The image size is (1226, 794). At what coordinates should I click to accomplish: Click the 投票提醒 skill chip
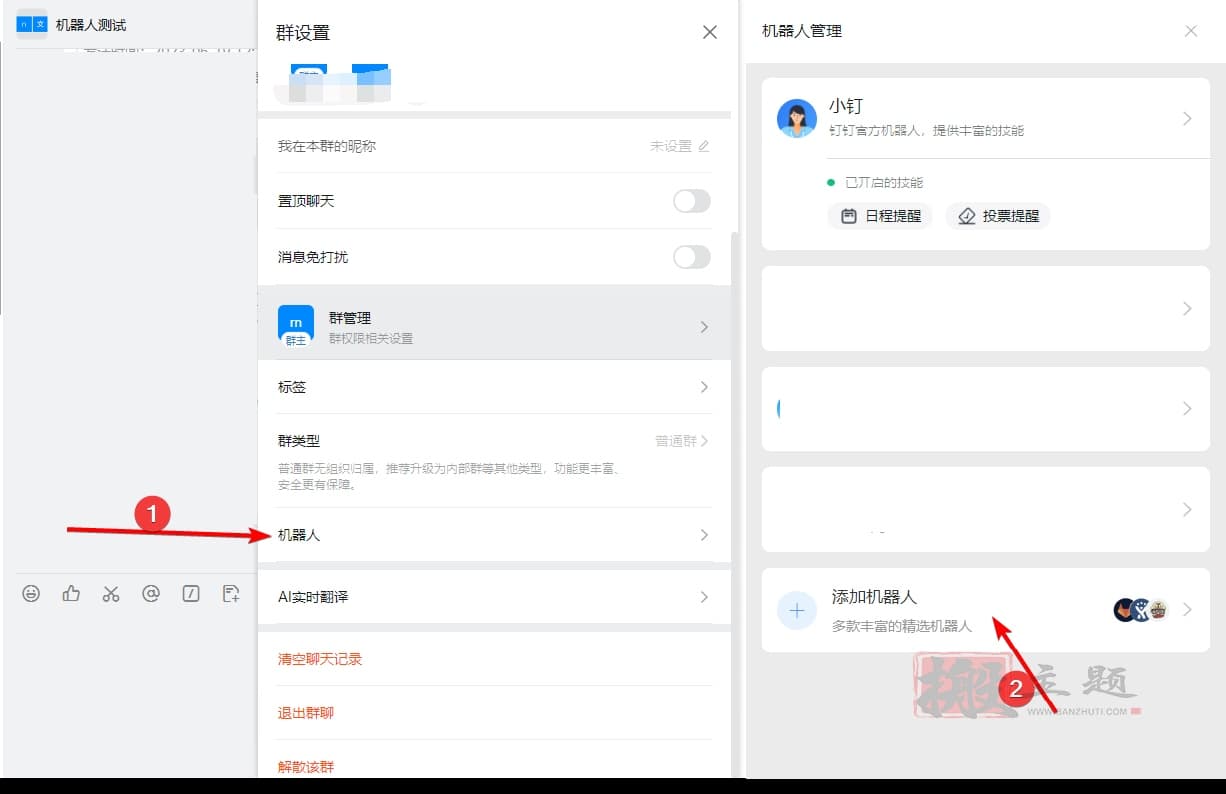tap(998, 216)
